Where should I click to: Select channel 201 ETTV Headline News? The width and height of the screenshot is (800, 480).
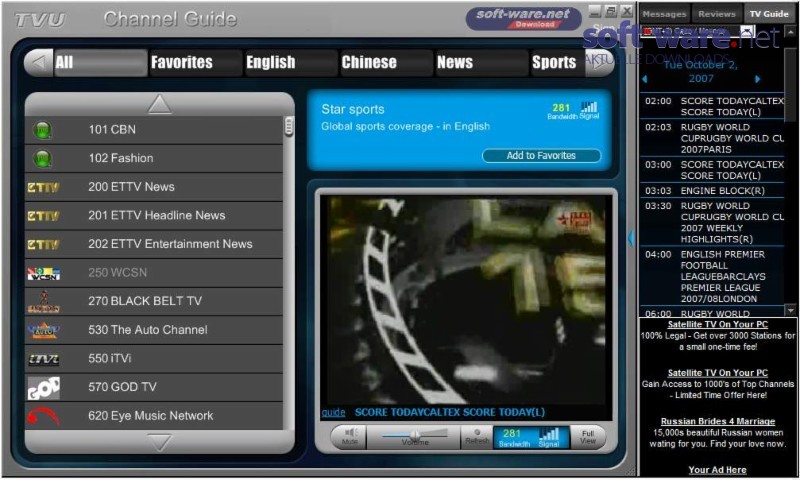[x=154, y=216]
